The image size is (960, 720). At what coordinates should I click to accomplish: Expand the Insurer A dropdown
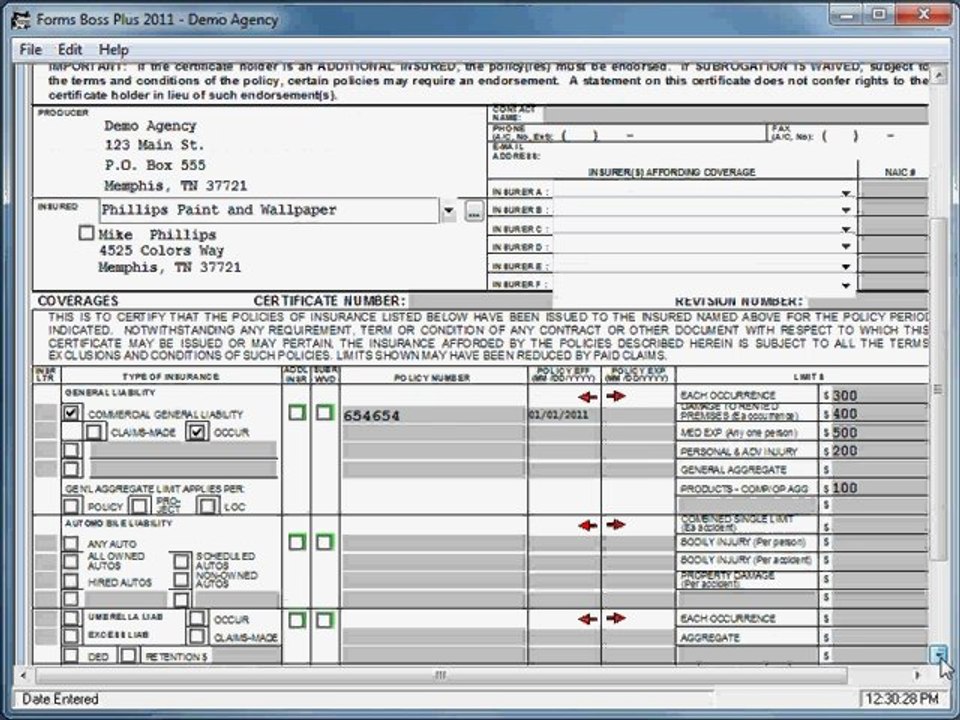click(846, 193)
